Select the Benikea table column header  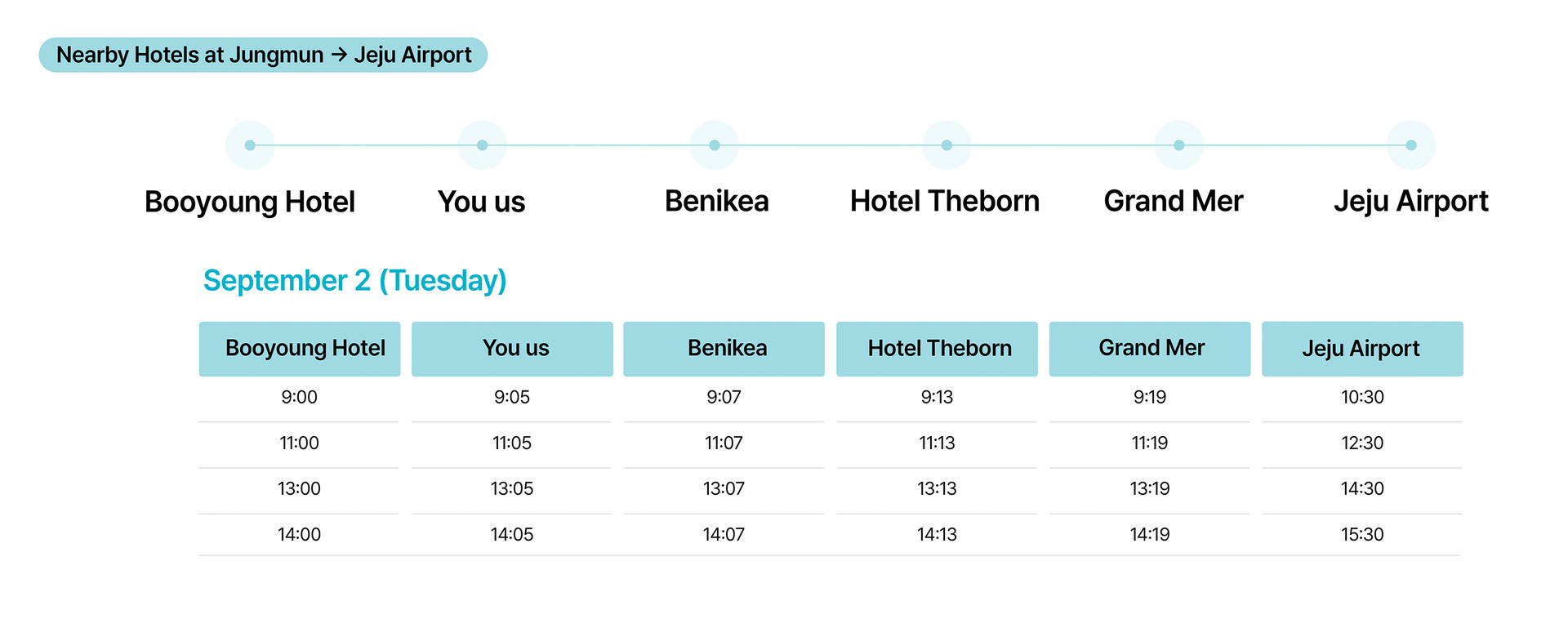pos(724,349)
